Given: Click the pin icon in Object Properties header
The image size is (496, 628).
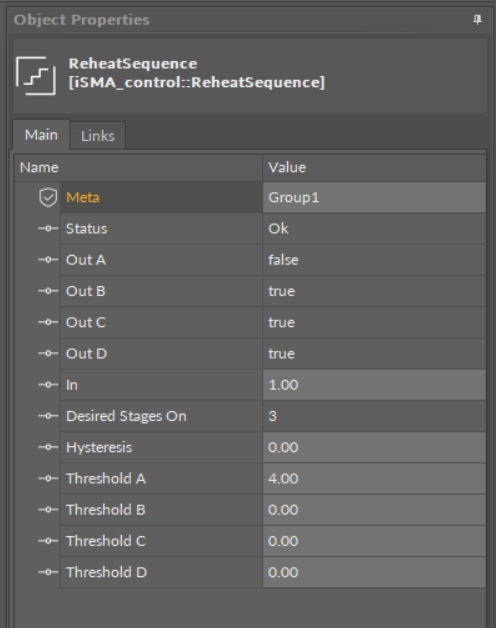Looking at the screenshot, I should (x=477, y=20).
